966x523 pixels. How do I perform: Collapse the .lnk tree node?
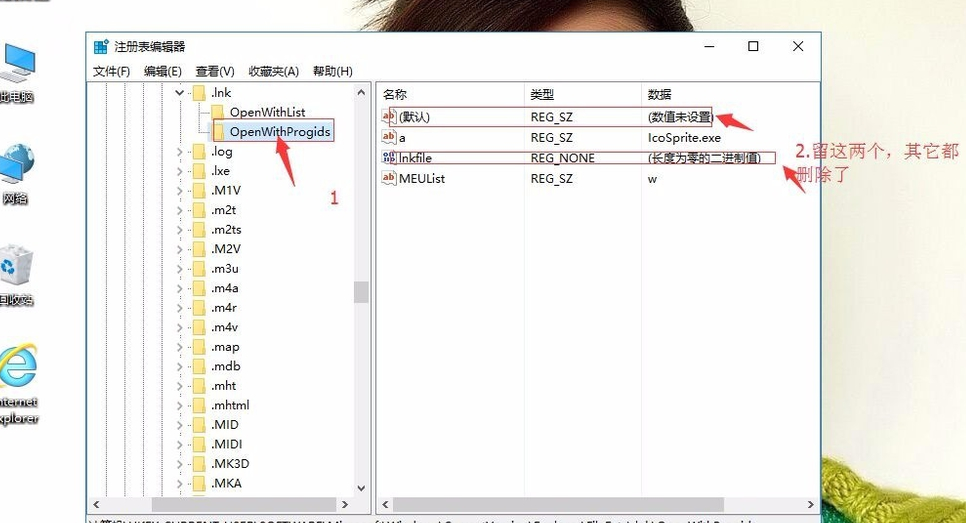(x=179, y=92)
